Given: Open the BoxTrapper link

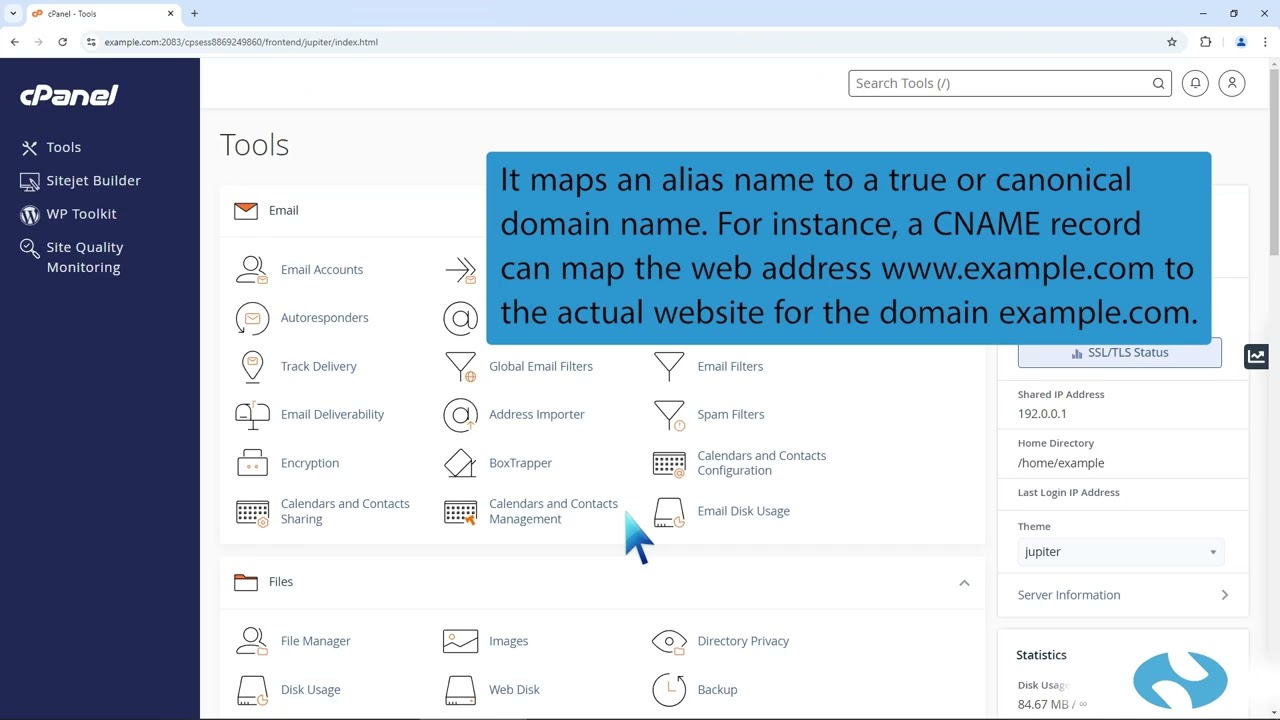Looking at the screenshot, I should (520, 463).
